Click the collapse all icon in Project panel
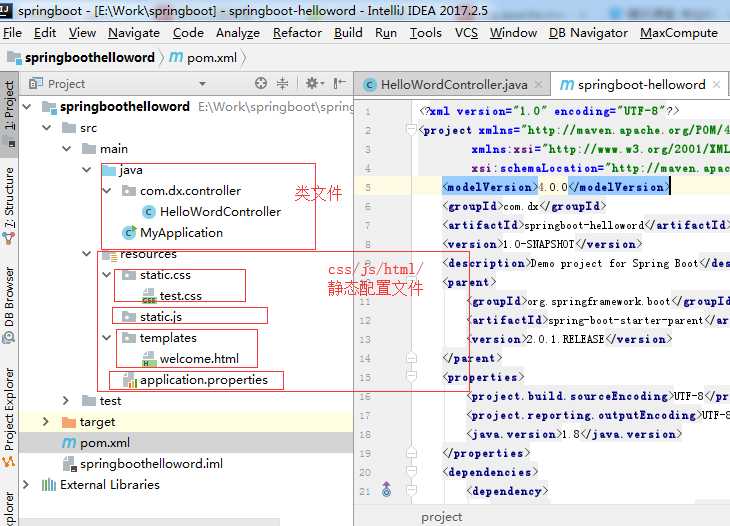Viewport: 730px width, 526px height. point(282,83)
